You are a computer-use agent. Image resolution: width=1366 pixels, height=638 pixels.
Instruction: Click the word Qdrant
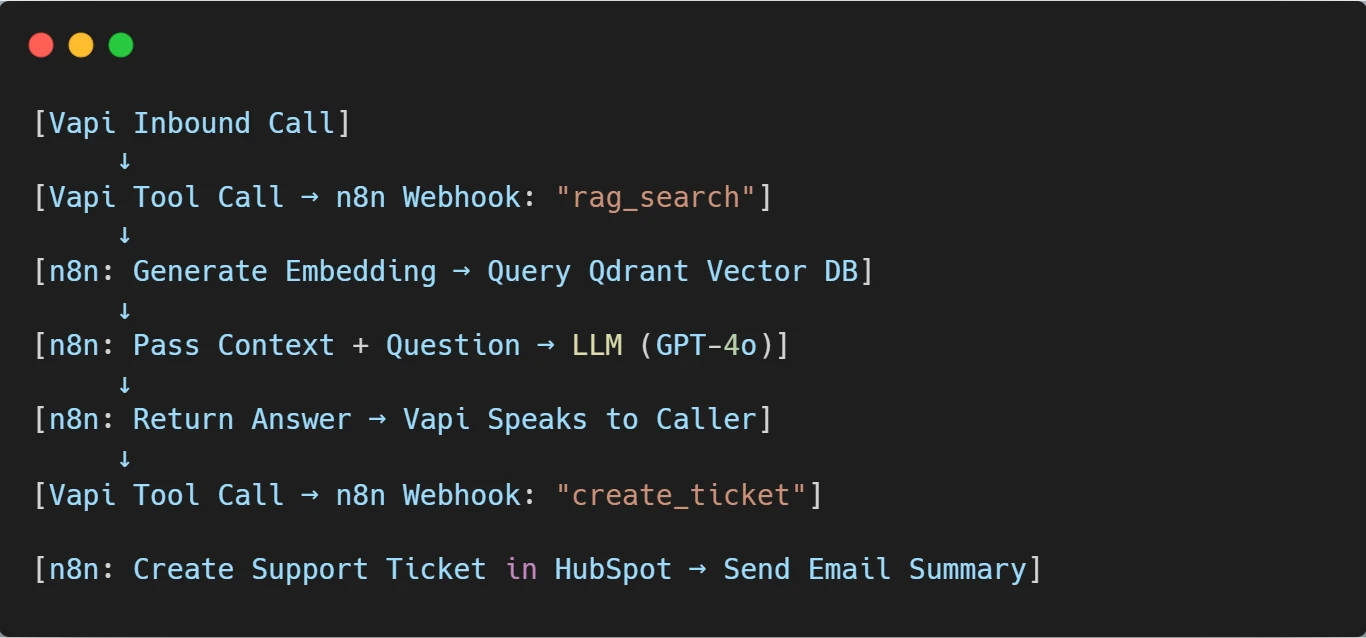[x=638, y=272]
